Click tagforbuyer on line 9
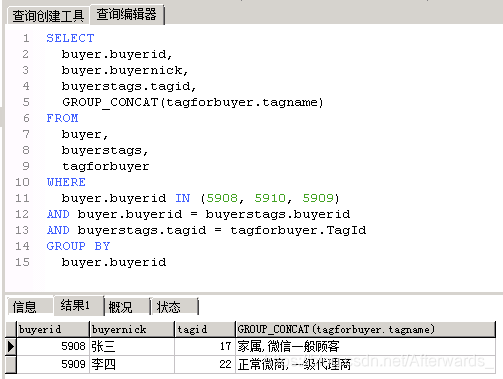This screenshot has height=379, width=503. (x=106, y=166)
